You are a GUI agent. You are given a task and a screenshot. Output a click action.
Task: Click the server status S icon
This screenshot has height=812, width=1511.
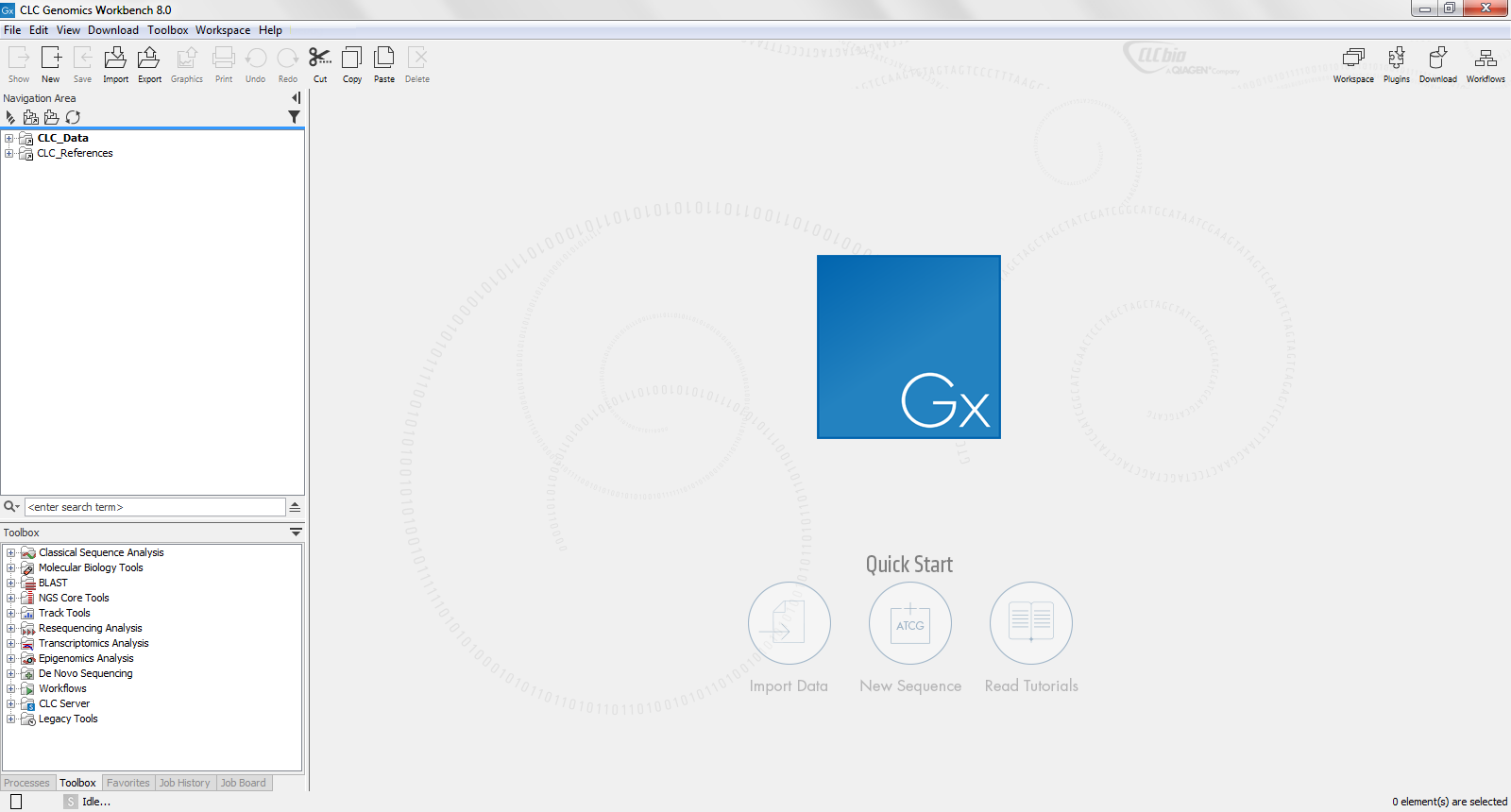pyautogui.click(x=71, y=802)
